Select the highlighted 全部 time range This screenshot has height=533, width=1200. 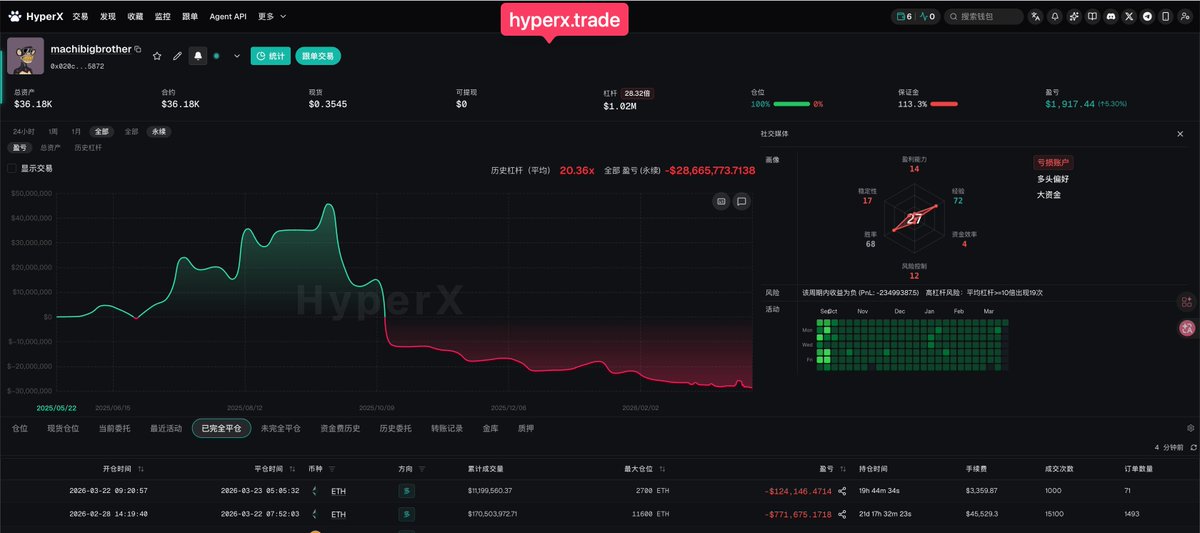click(102, 131)
